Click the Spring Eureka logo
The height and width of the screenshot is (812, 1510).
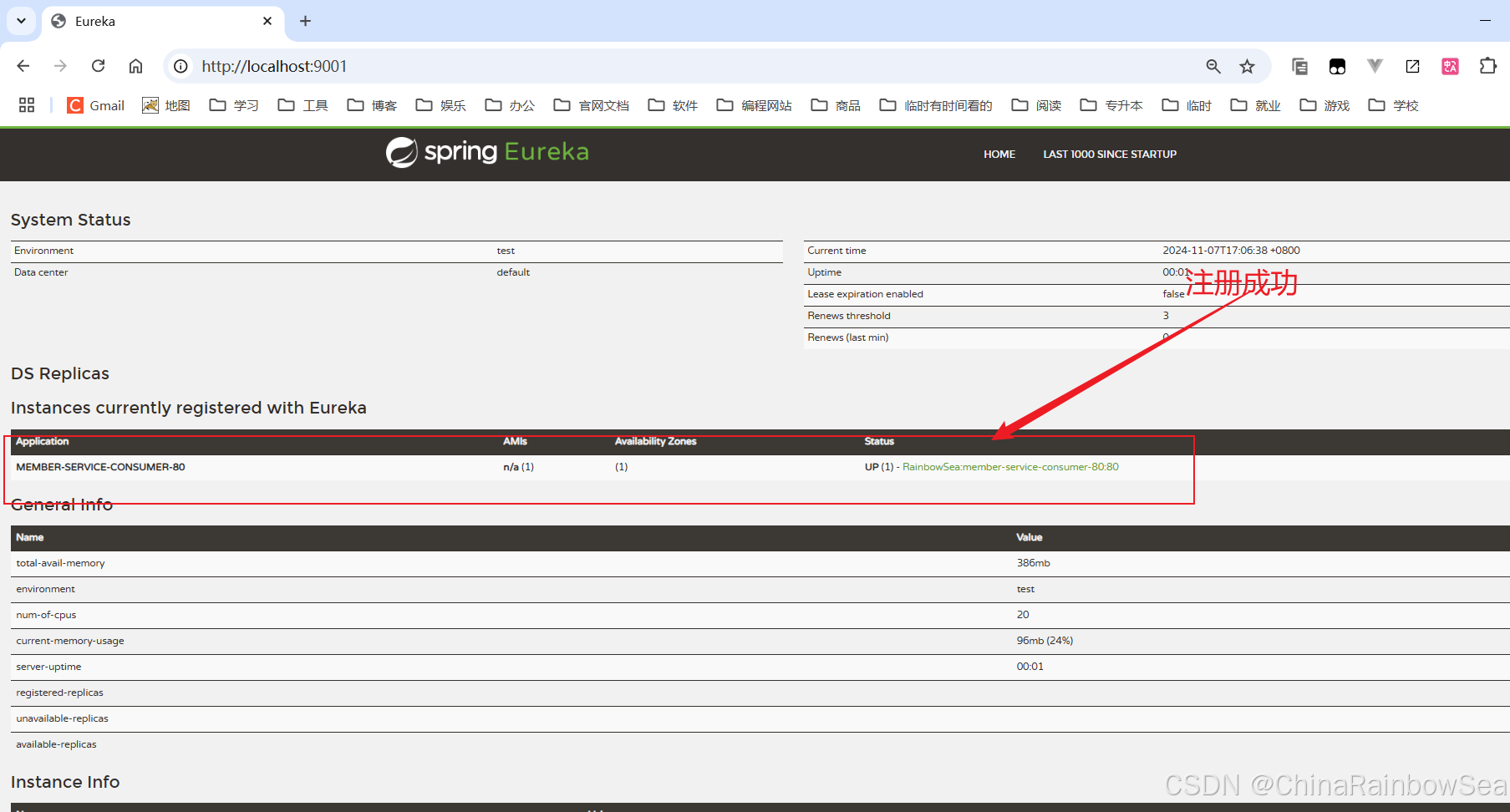pos(487,152)
